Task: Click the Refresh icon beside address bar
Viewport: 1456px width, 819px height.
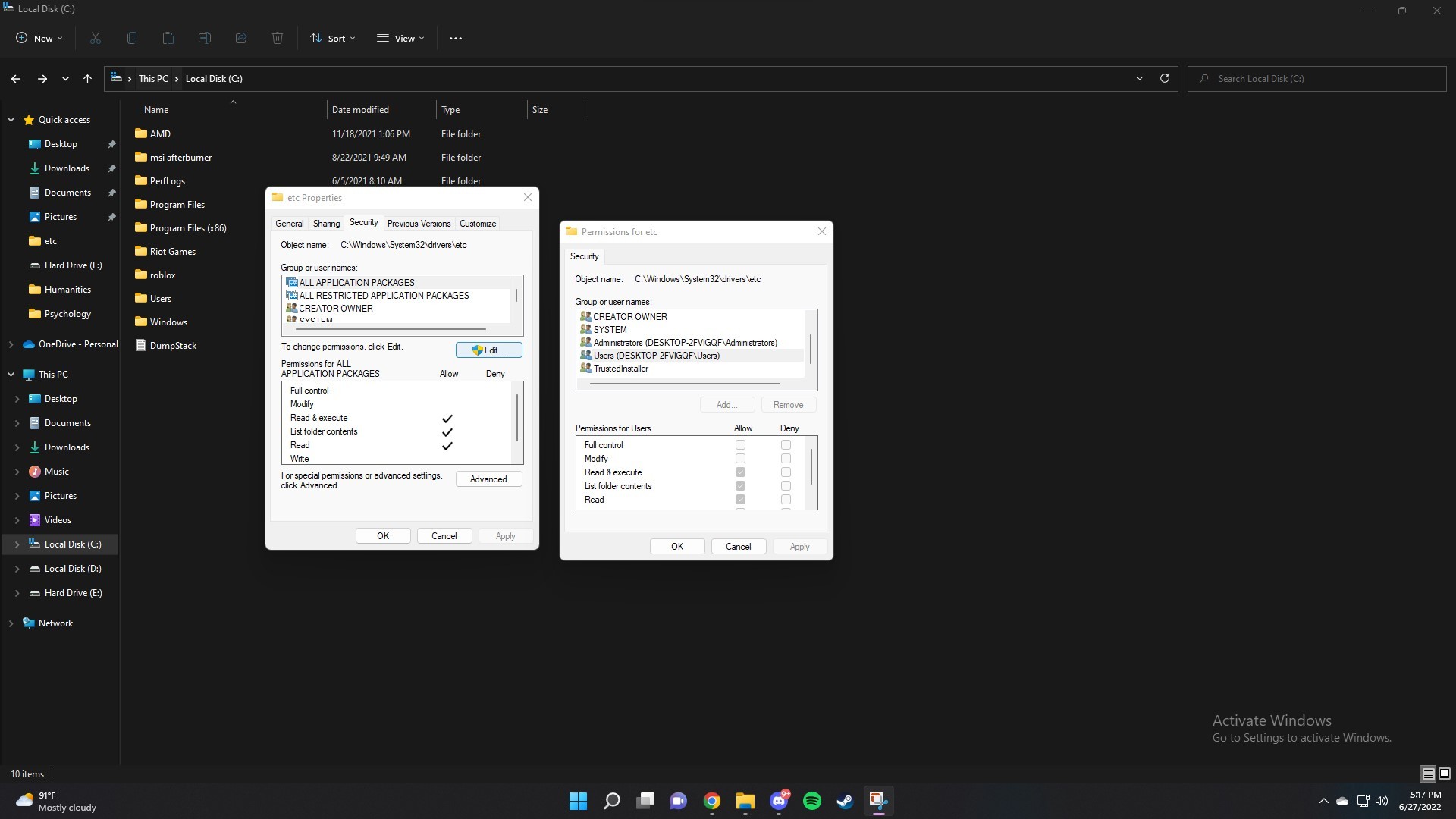Action: 1165,78
